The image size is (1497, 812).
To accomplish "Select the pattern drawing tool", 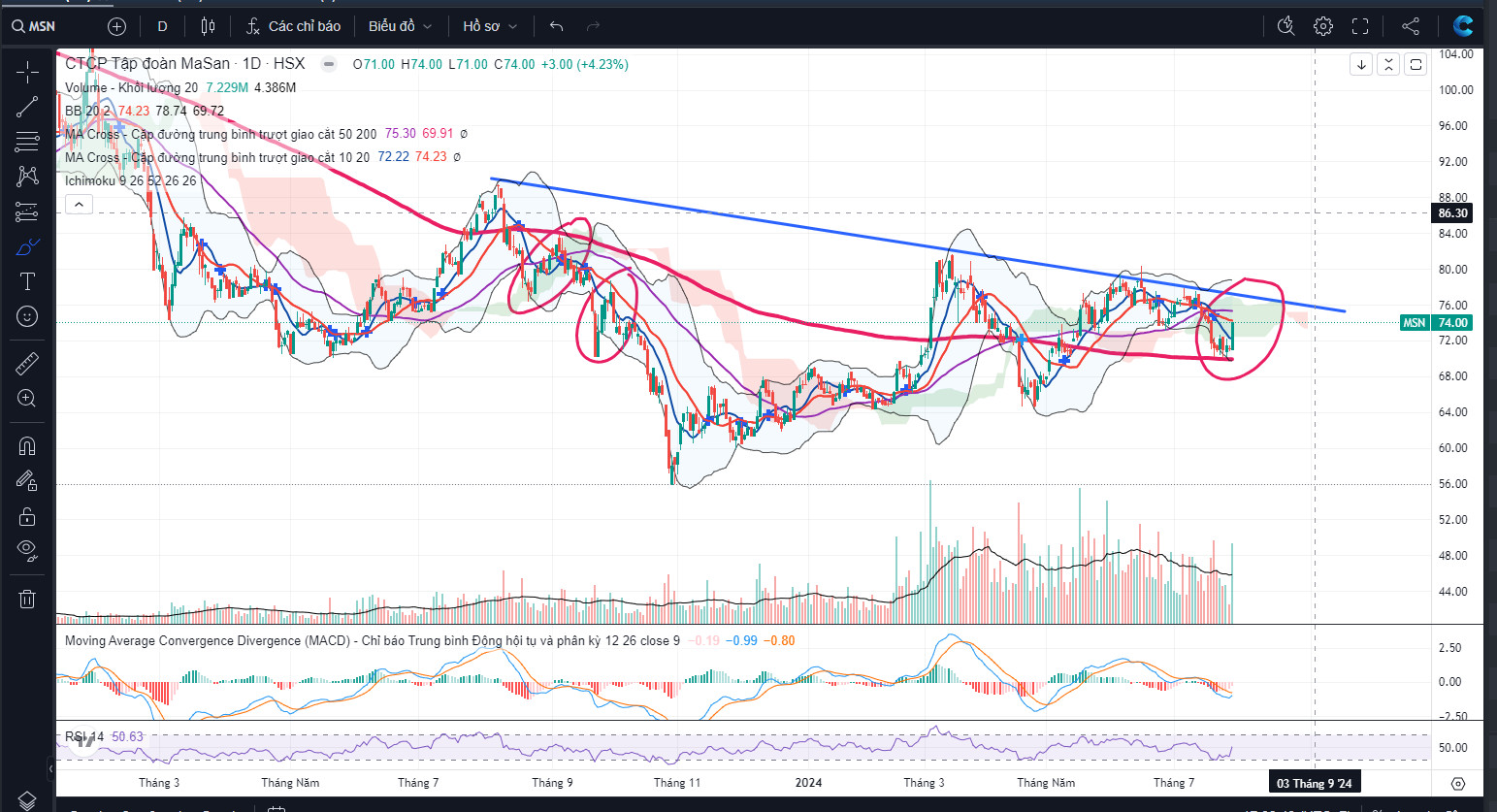I will (27, 177).
